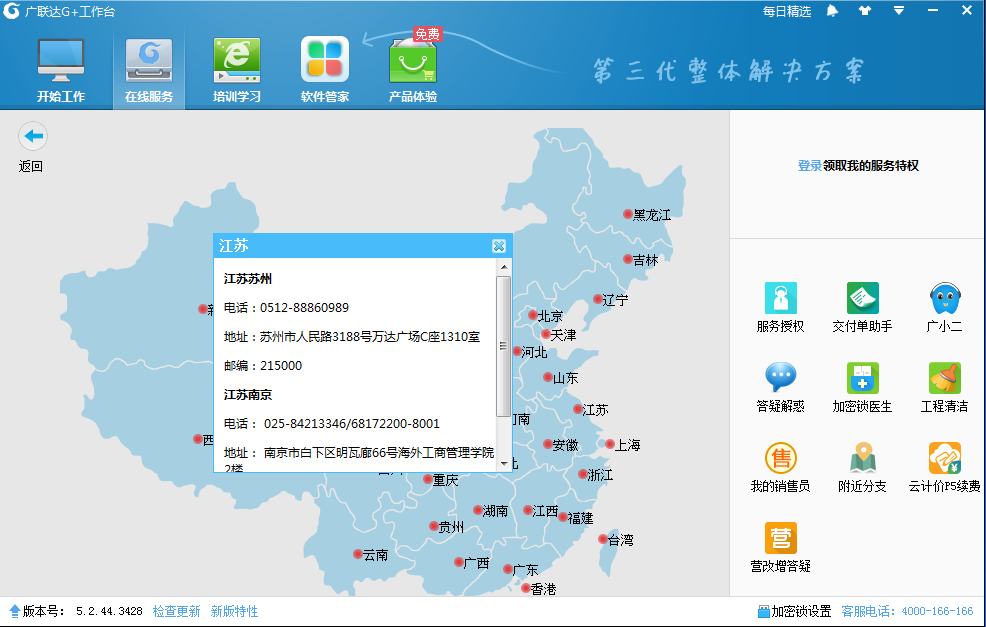Screen dimensions: 986x627
Task: Select 山东 marker on map
Action: pyautogui.click(x=548, y=377)
